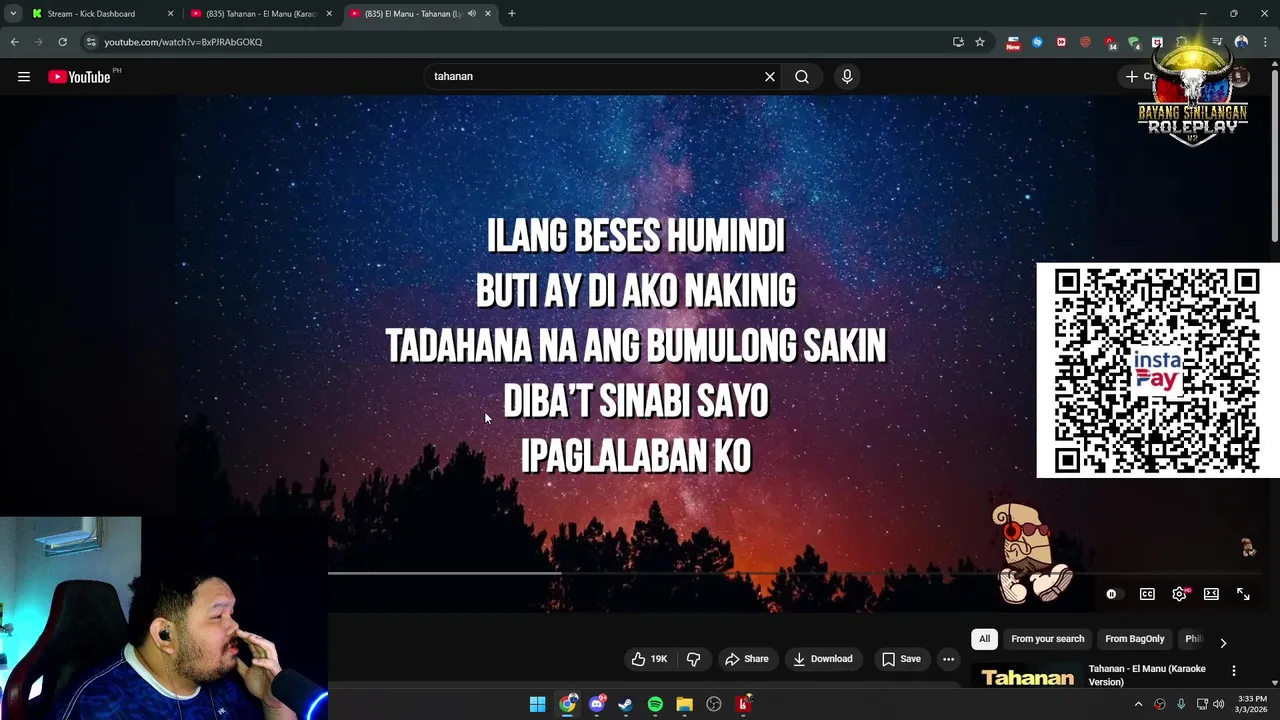Open the tab search dropdown arrow
Screen dimensions: 1280x720
point(13,14)
